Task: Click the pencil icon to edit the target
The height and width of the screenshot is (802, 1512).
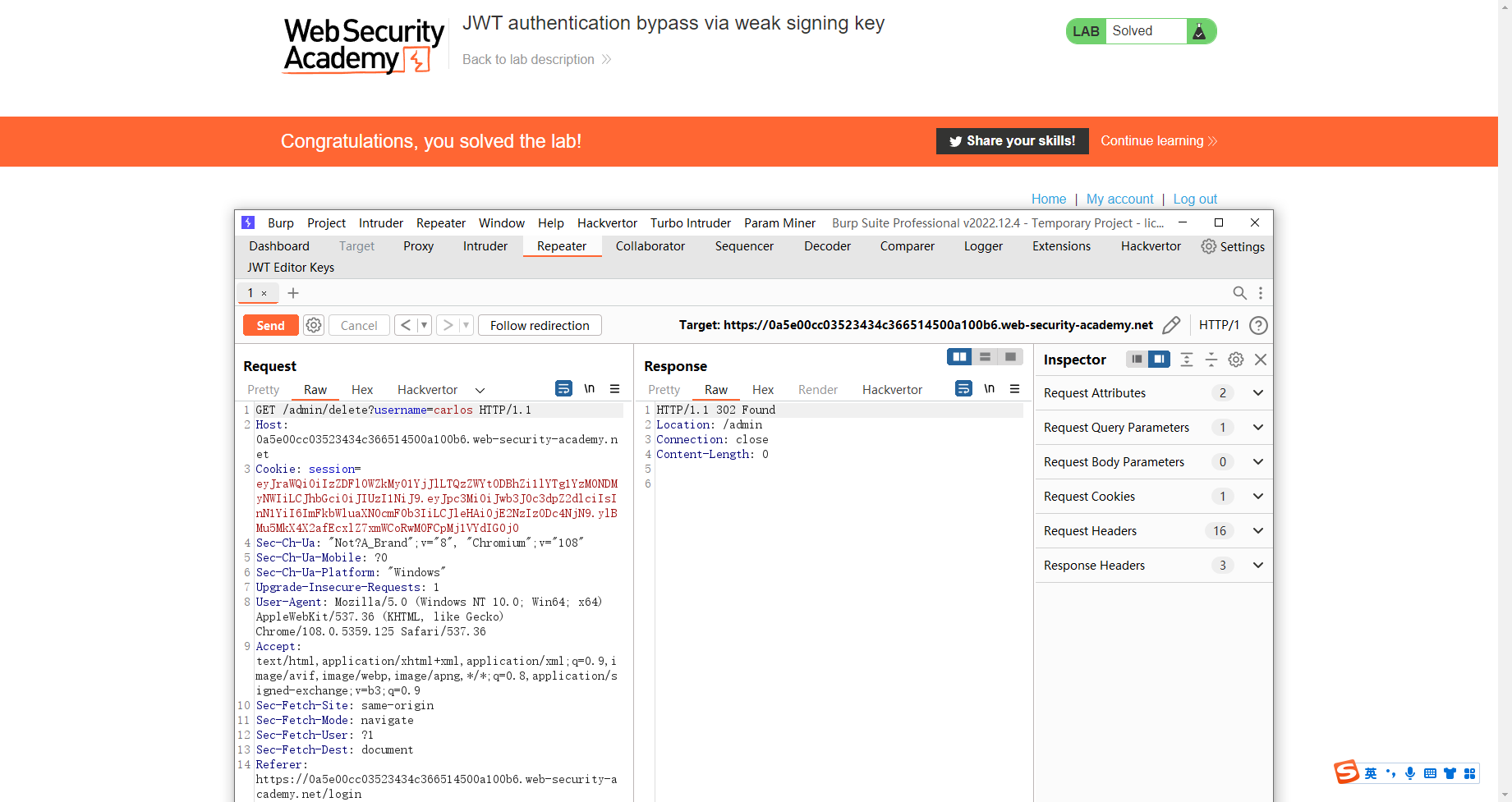Action: coord(1172,325)
